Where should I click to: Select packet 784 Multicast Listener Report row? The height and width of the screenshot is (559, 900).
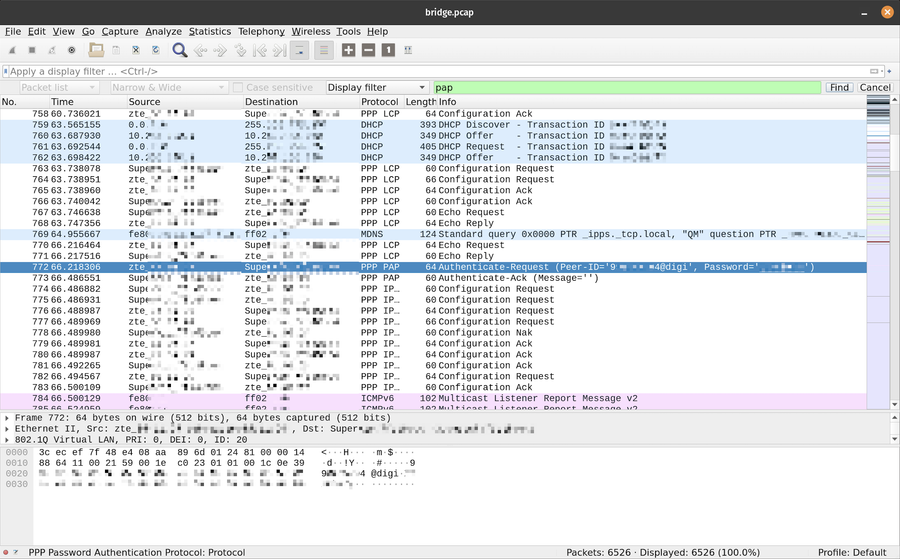click(x=433, y=398)
